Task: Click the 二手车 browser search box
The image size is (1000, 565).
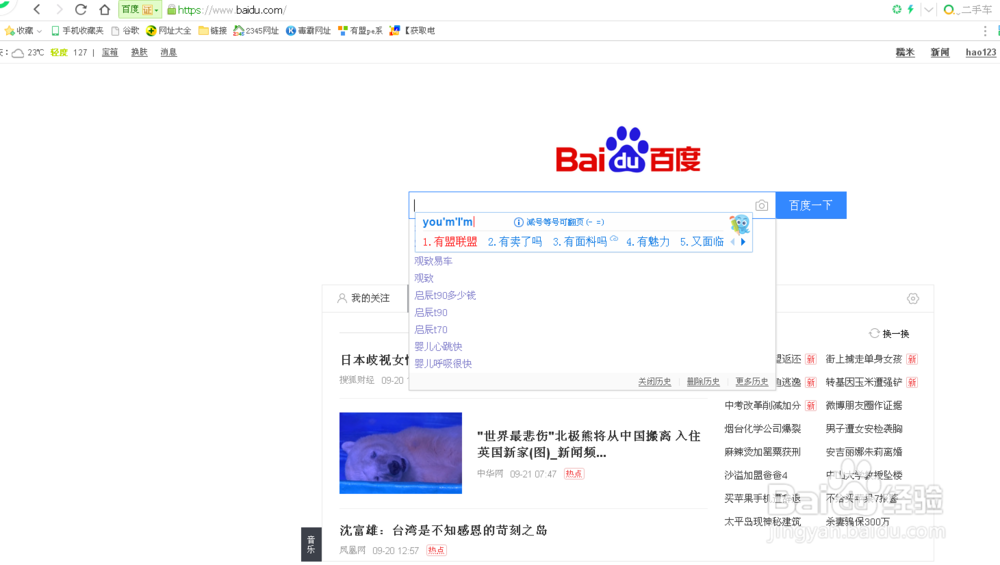Action: click(972, 10)
